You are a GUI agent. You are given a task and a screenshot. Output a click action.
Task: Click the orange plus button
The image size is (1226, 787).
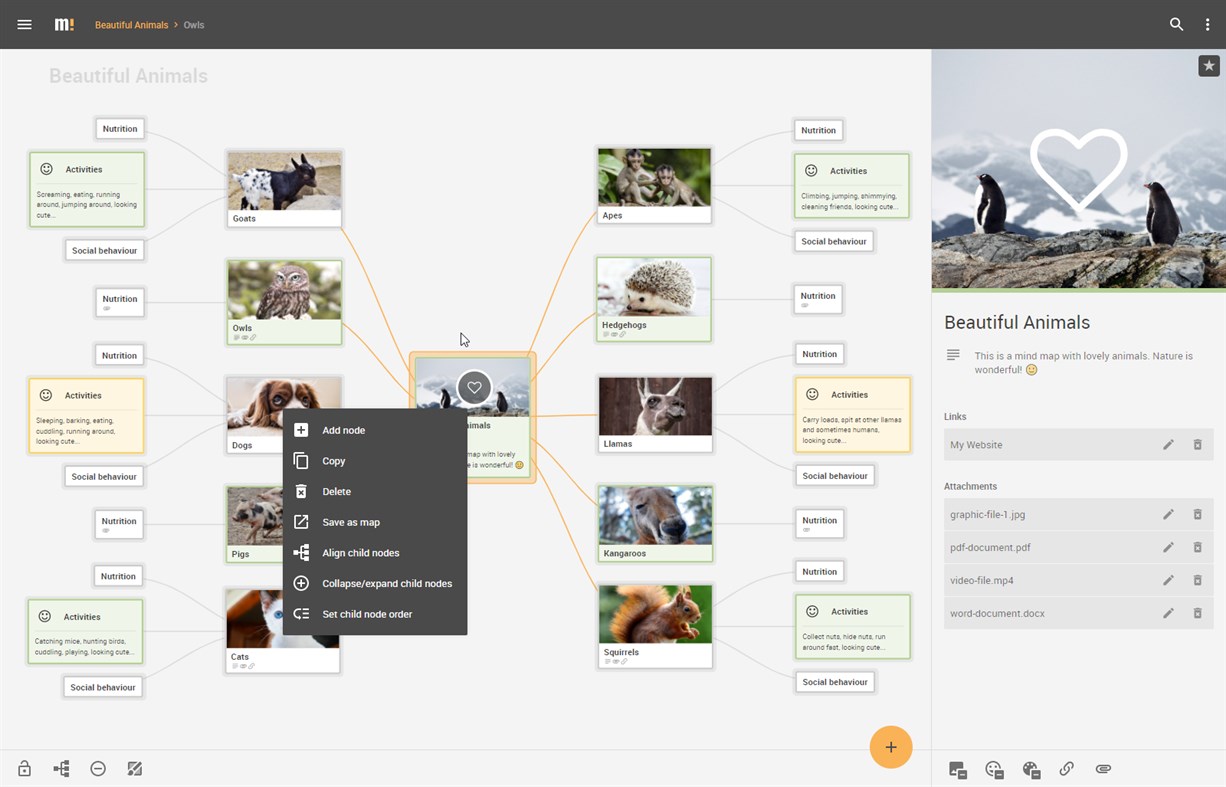click(x=890, y=747)
